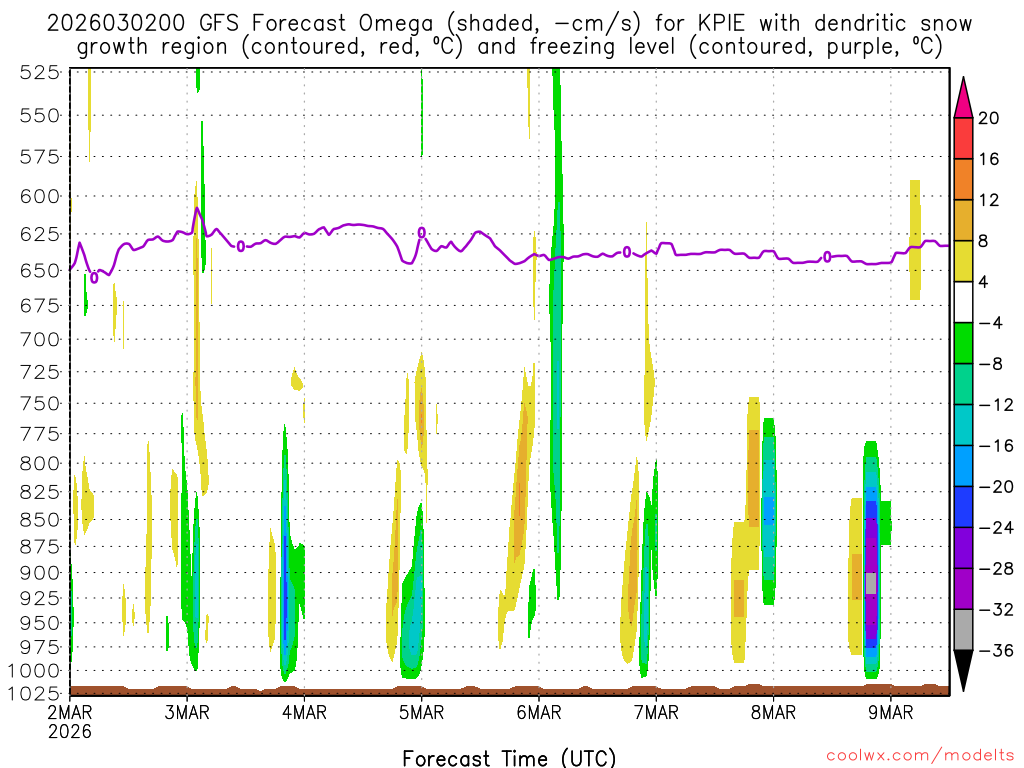This screenshot has height=768, width=1024.
Task: Click the 1025 pressure level label
Action: (x=34, y=693)
